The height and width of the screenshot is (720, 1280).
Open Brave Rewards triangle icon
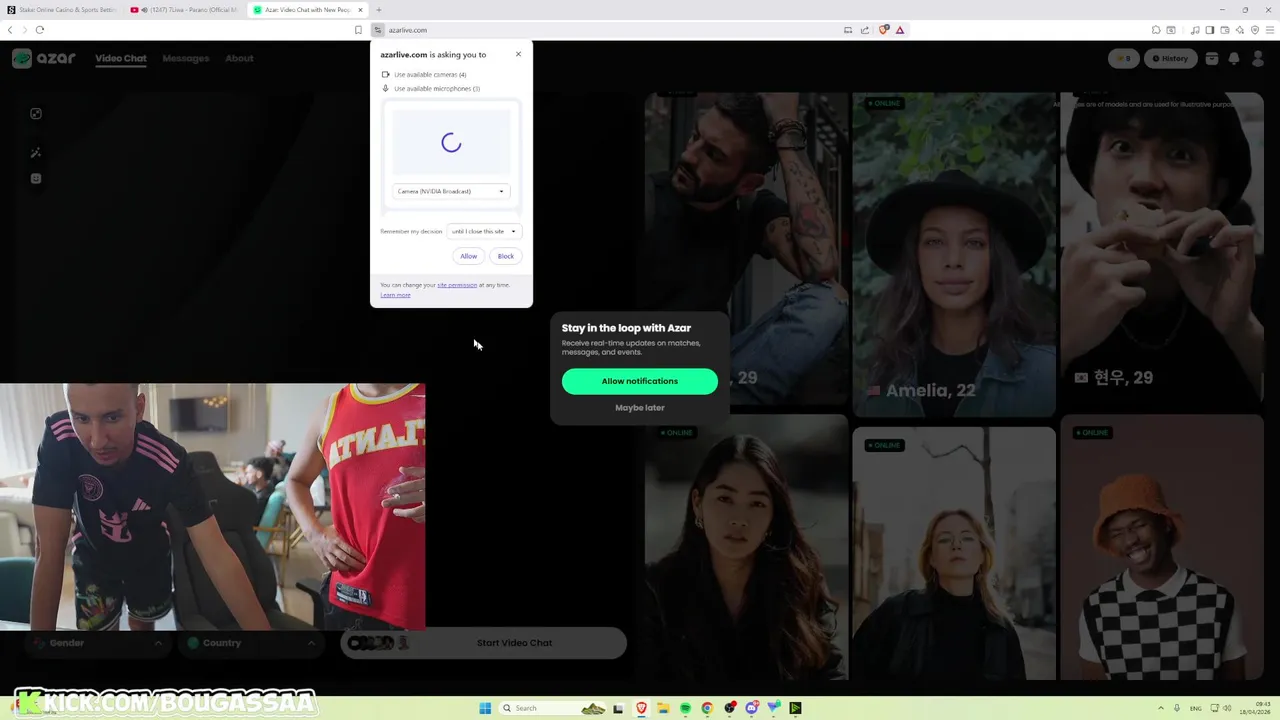click(900, 30)
